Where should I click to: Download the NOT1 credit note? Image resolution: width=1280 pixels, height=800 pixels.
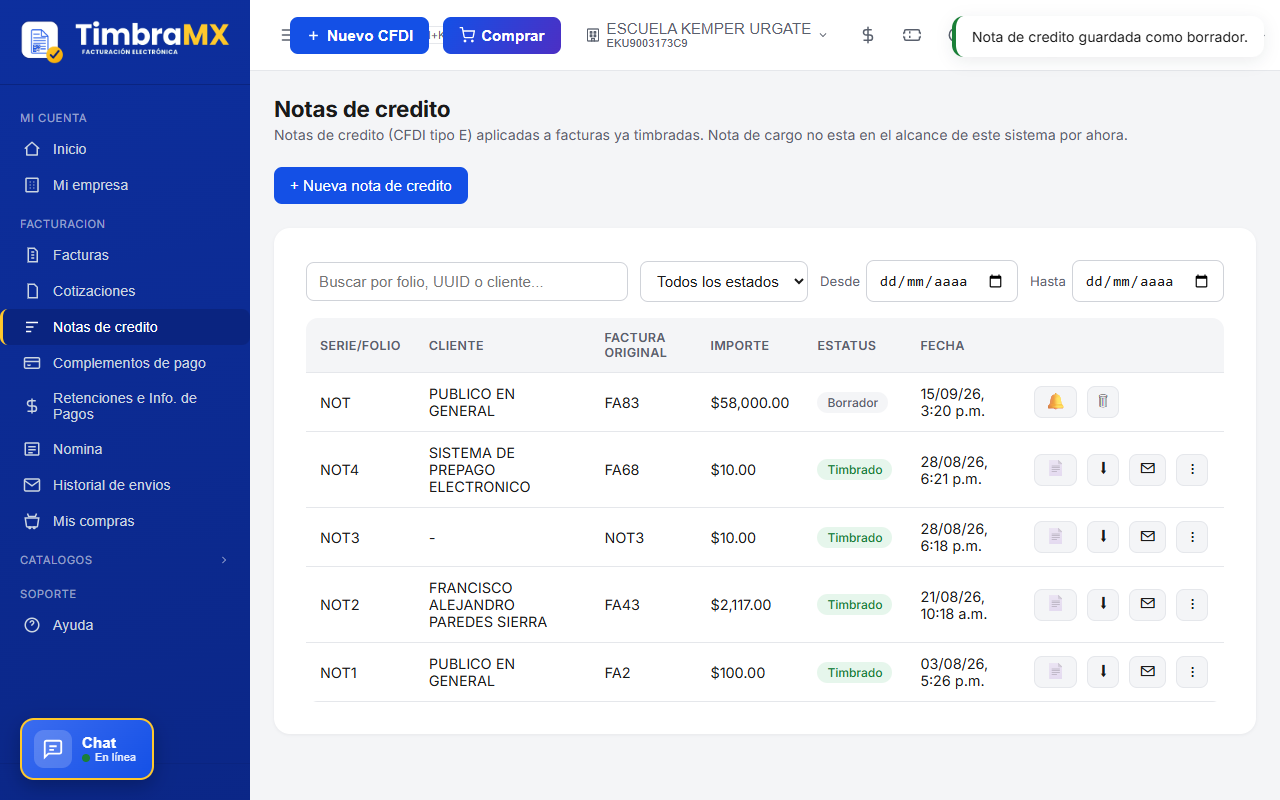point(1103,672)
